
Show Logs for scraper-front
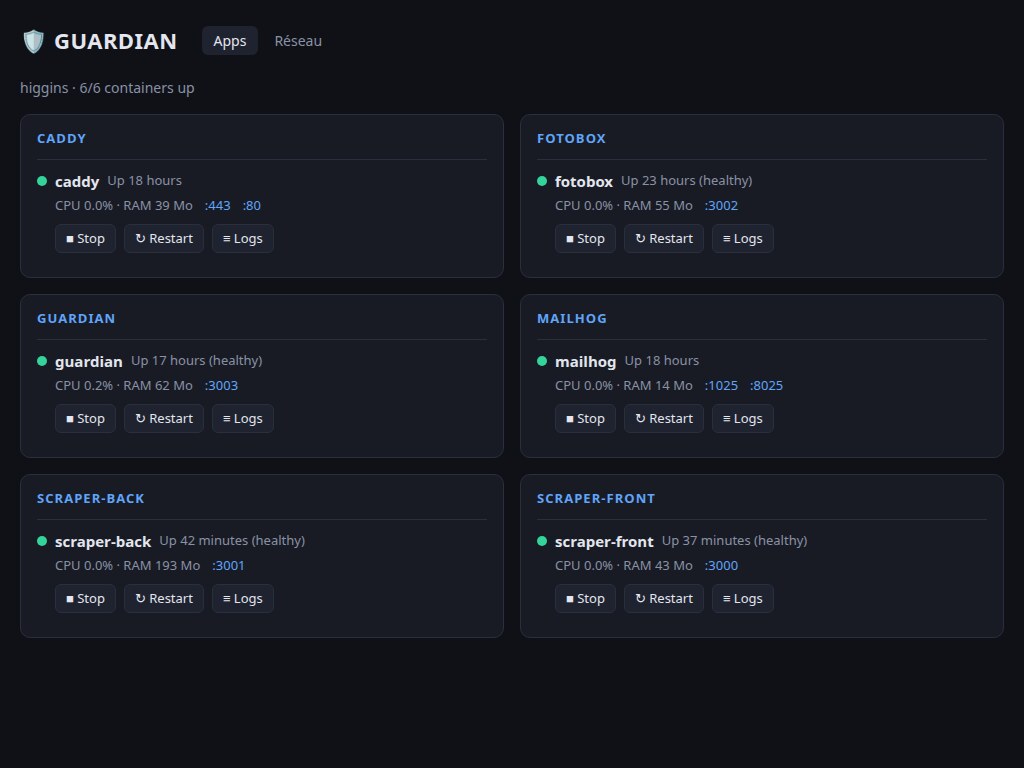click(743, 599)
